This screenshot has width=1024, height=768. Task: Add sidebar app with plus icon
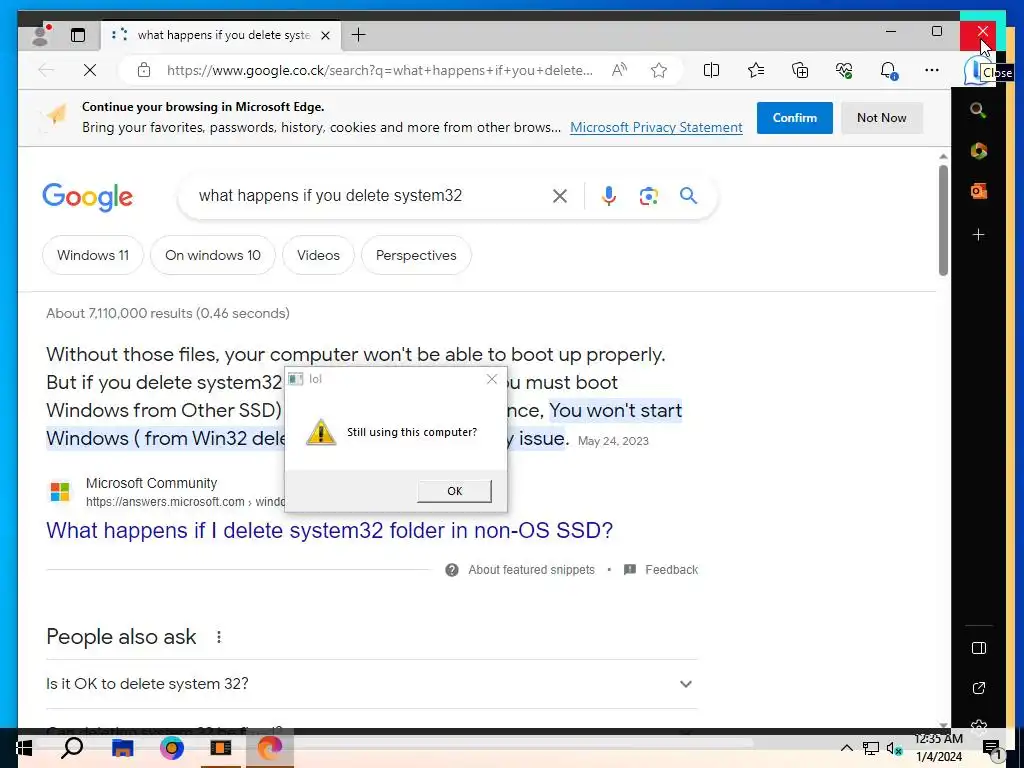(x=978, y=234)
